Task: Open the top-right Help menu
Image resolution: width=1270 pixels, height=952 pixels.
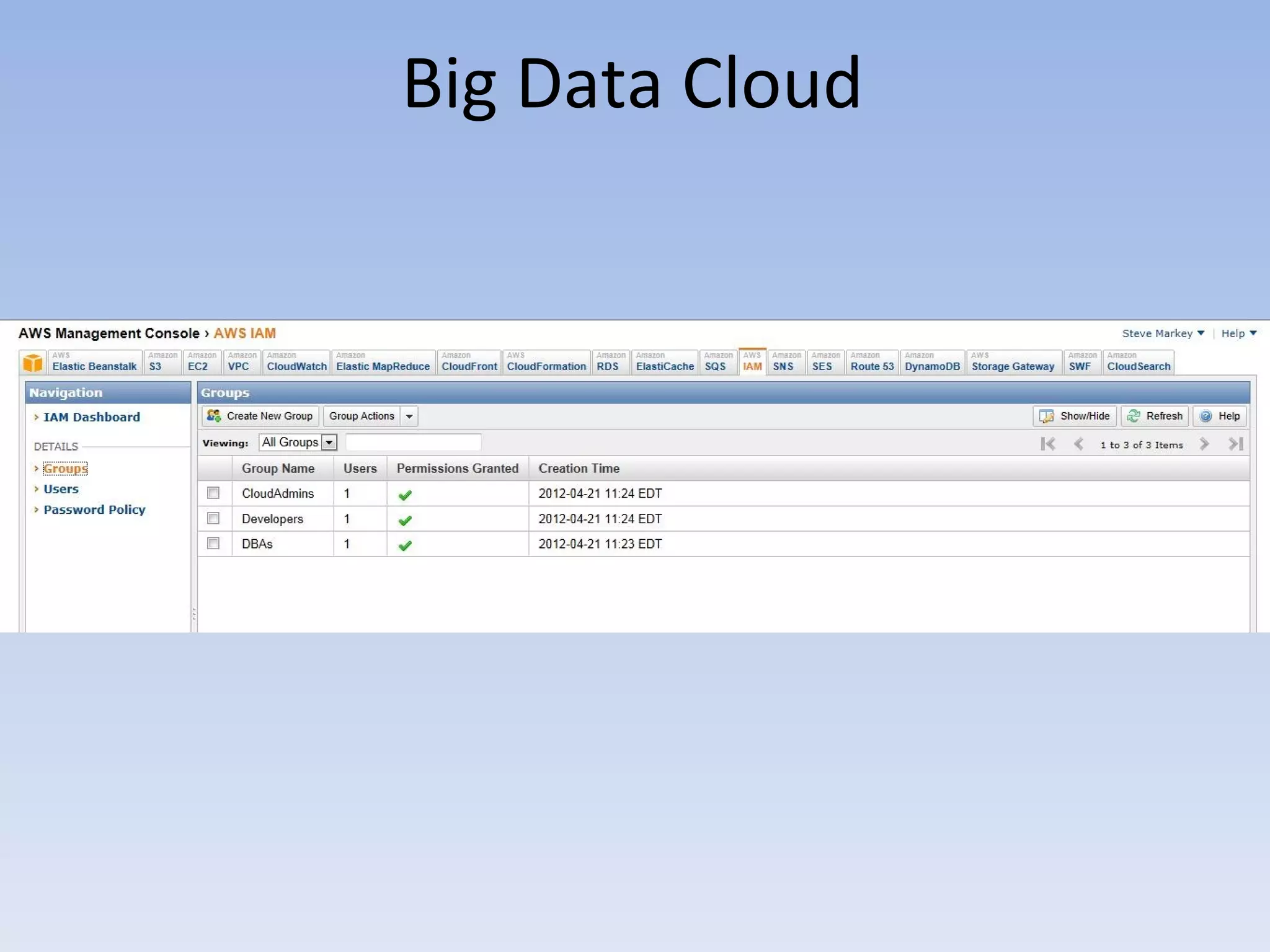Action: click(1238, 333)
